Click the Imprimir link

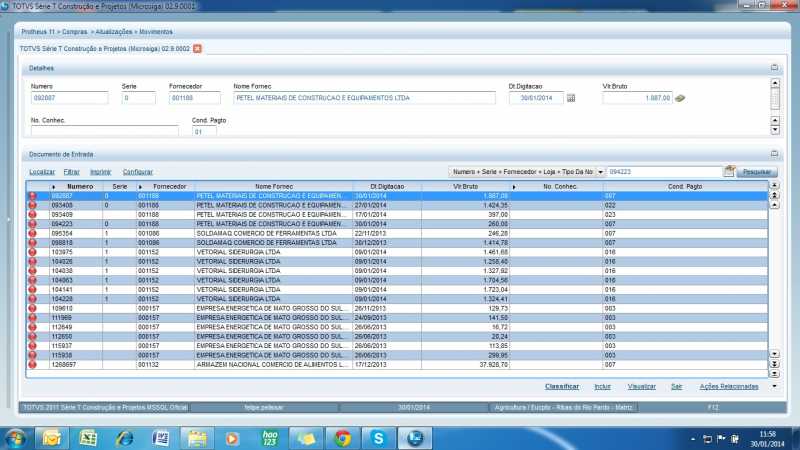coord(101,172)
